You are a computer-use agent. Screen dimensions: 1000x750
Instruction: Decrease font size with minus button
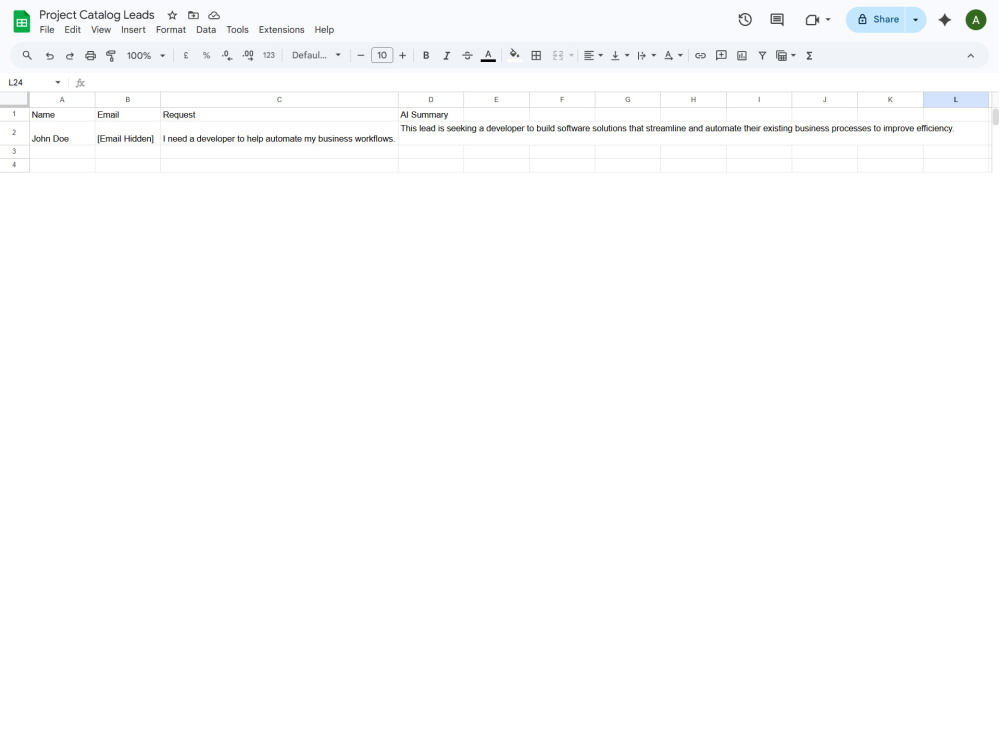(x=360, y=55)
